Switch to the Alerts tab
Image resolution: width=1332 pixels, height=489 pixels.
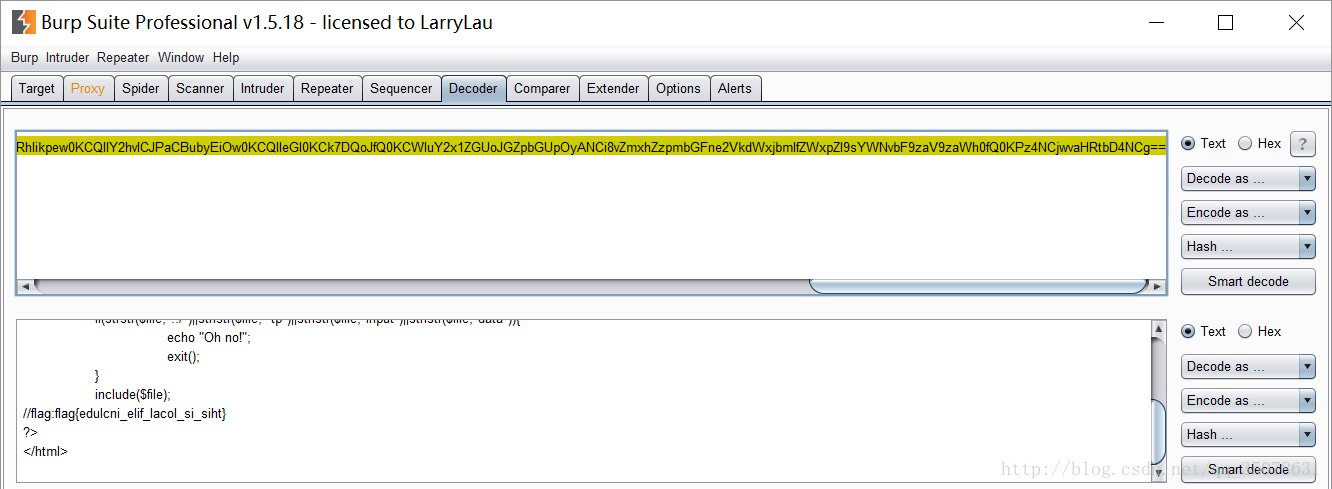735,88
